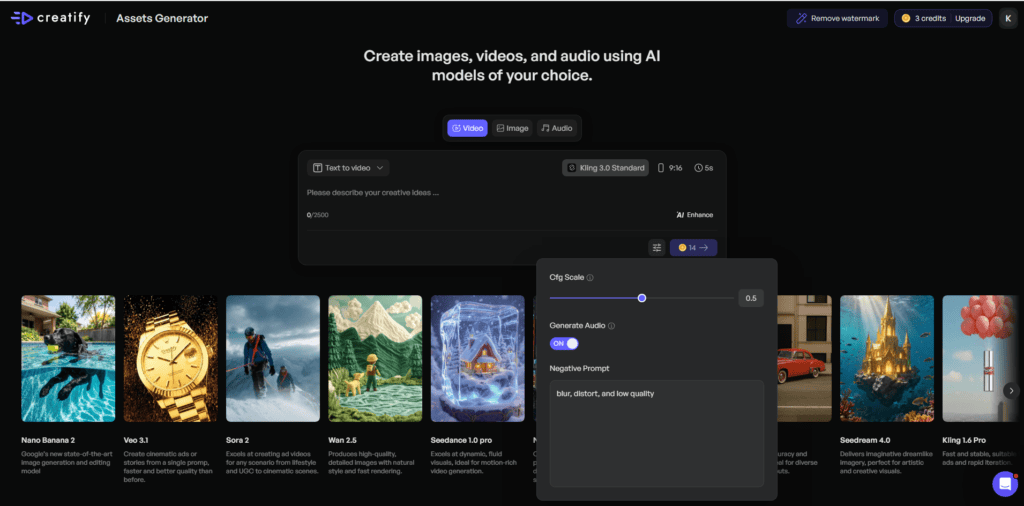Switch to the Audio tab
1024x506 pixels.
pyautogui.click(x=556, y=128)
